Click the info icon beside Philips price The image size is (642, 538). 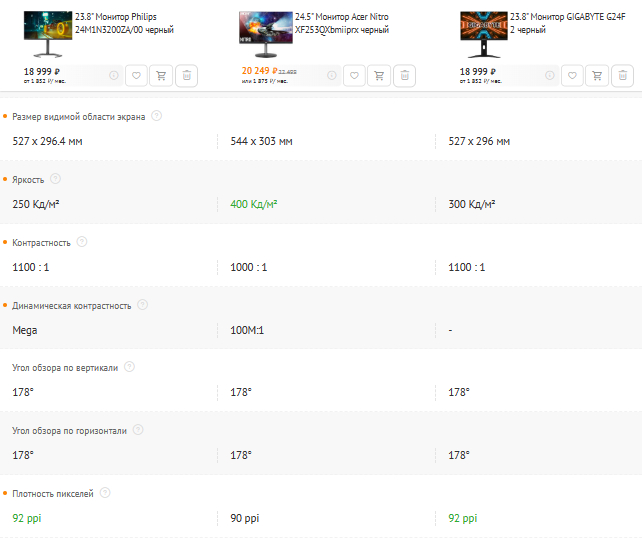(x=113, y=75)
